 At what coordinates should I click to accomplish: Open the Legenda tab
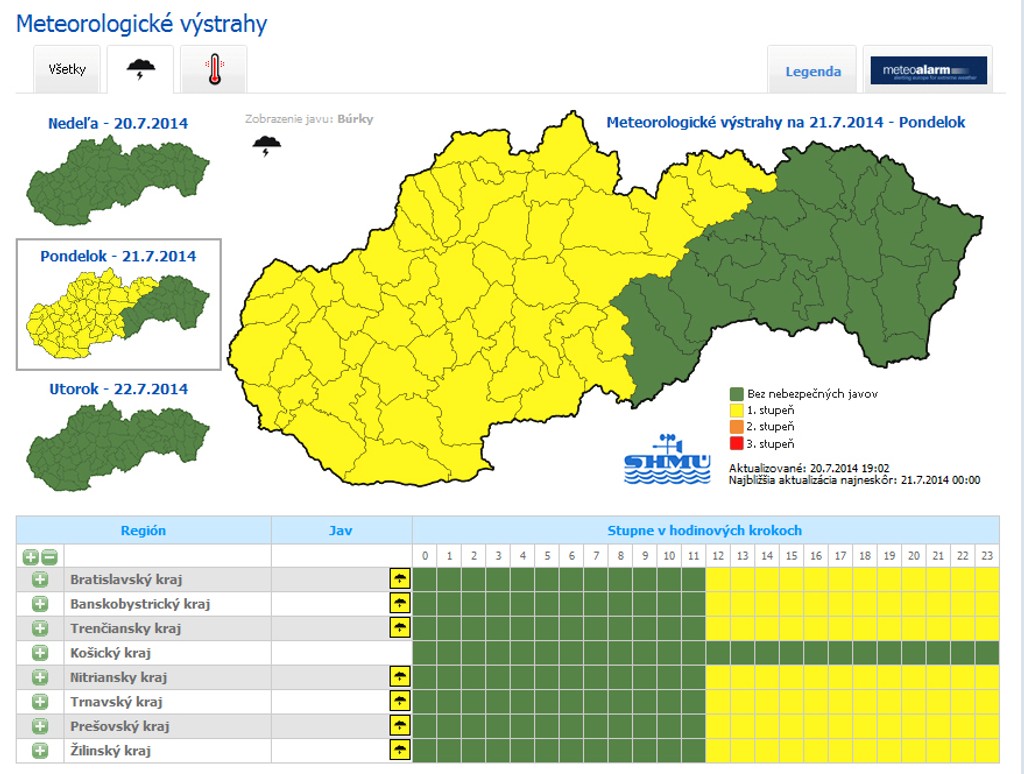(812, 71)
